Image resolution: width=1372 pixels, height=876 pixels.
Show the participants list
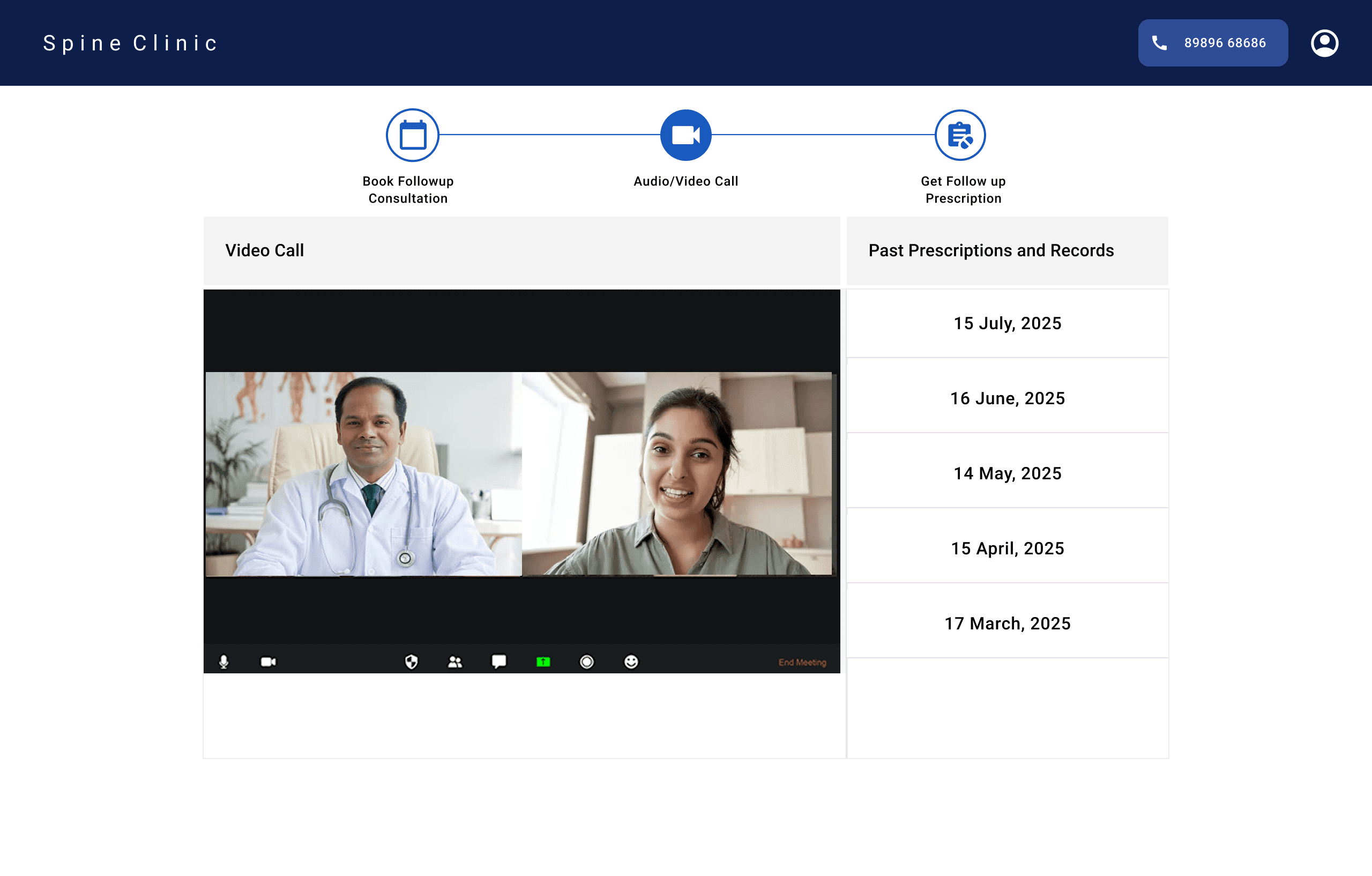pyautogui.click(x=455, y=662)
